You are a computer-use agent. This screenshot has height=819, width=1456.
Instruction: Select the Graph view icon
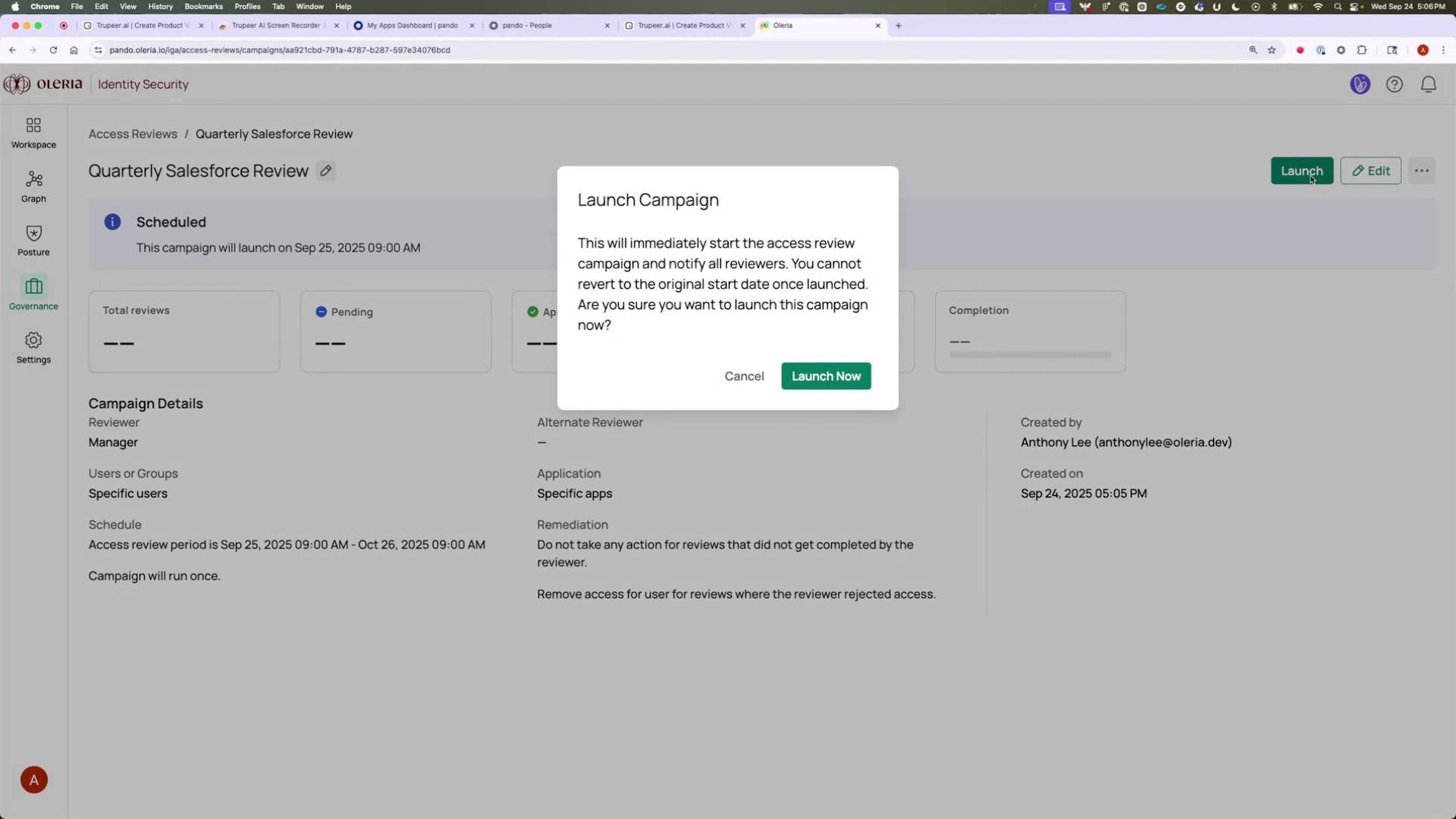click(33, 186)
